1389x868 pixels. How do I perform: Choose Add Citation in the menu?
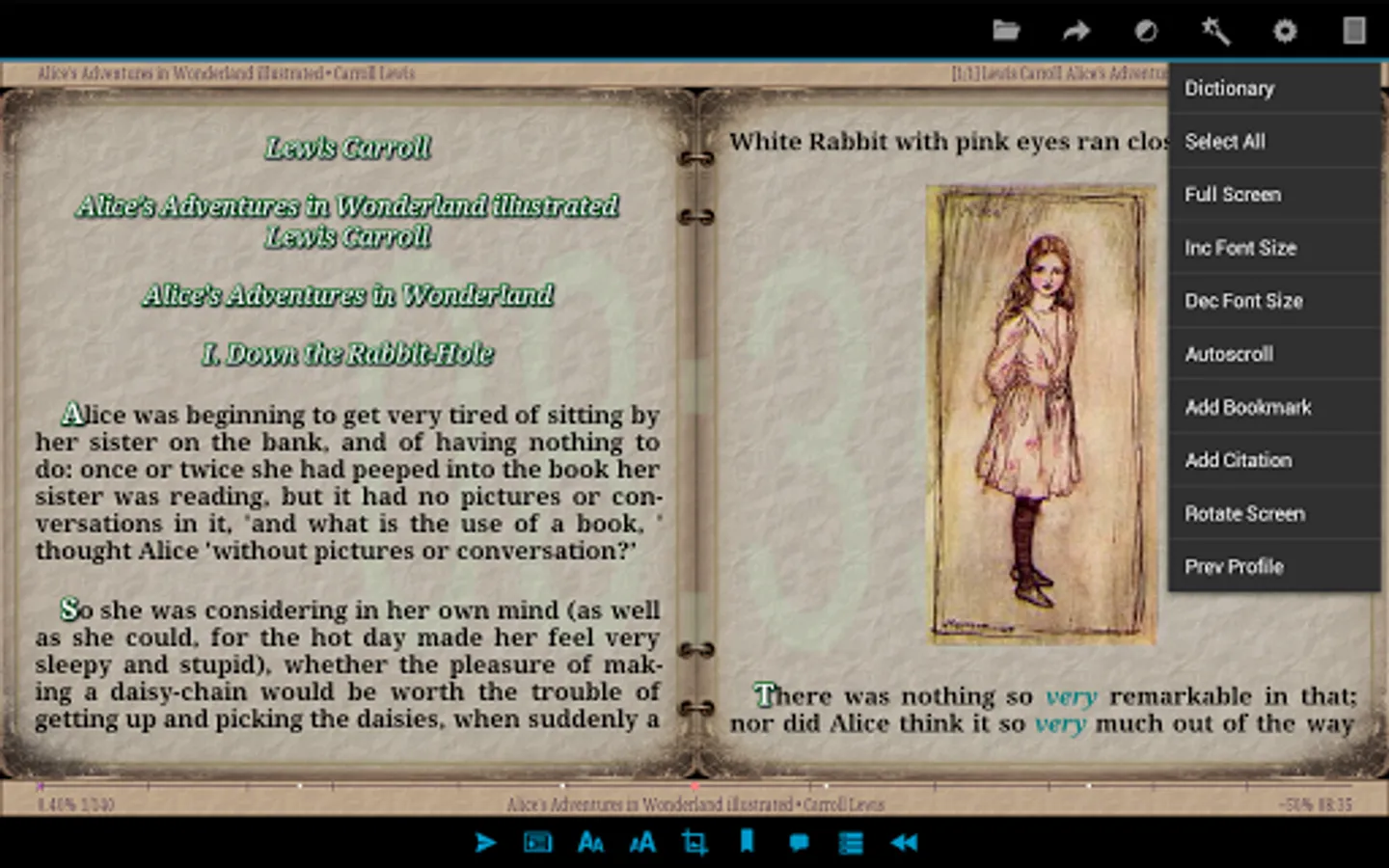click(x=1274, y=460)
